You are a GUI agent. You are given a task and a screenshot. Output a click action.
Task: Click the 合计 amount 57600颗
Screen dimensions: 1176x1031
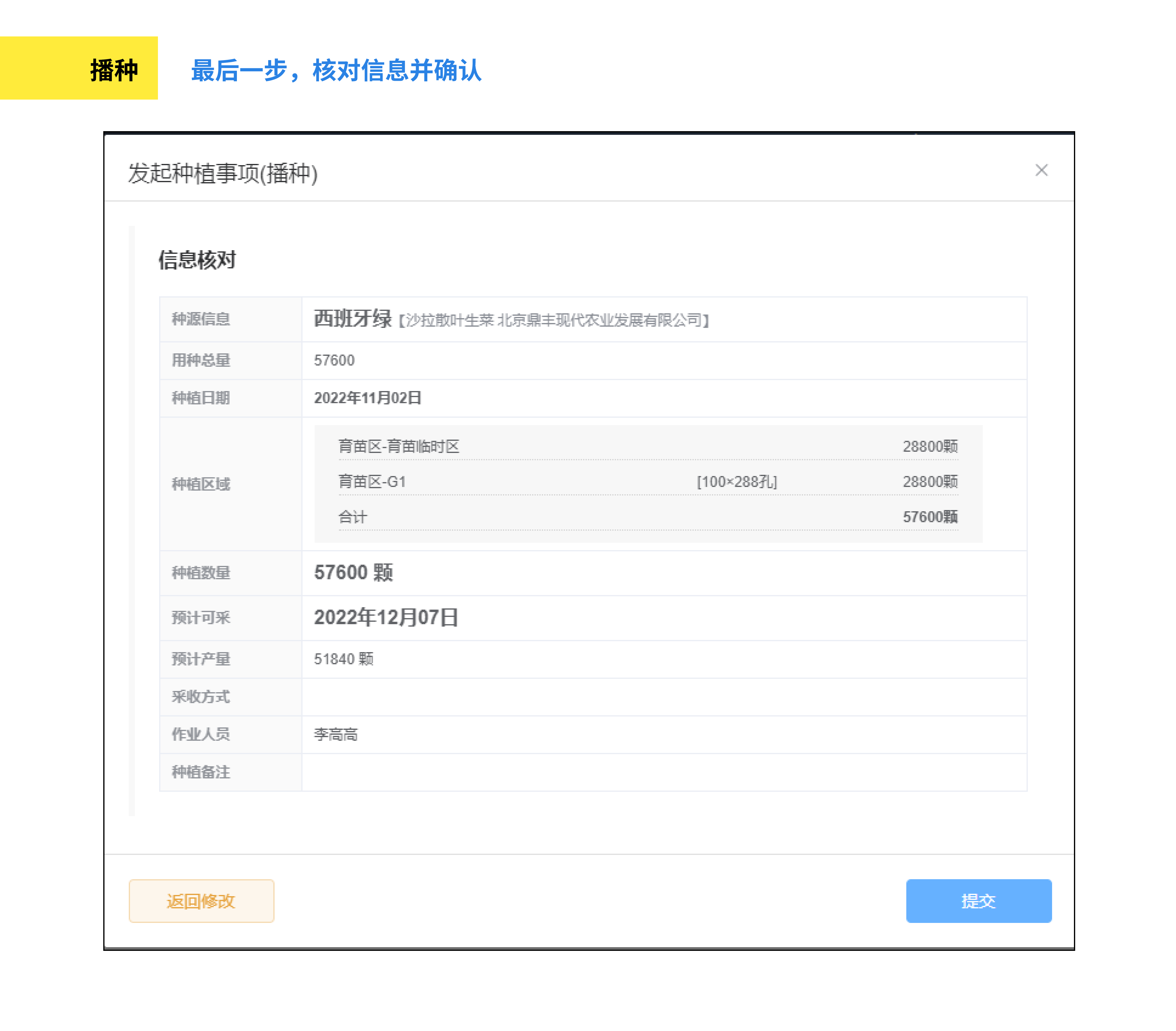click(x=930, y=517)
